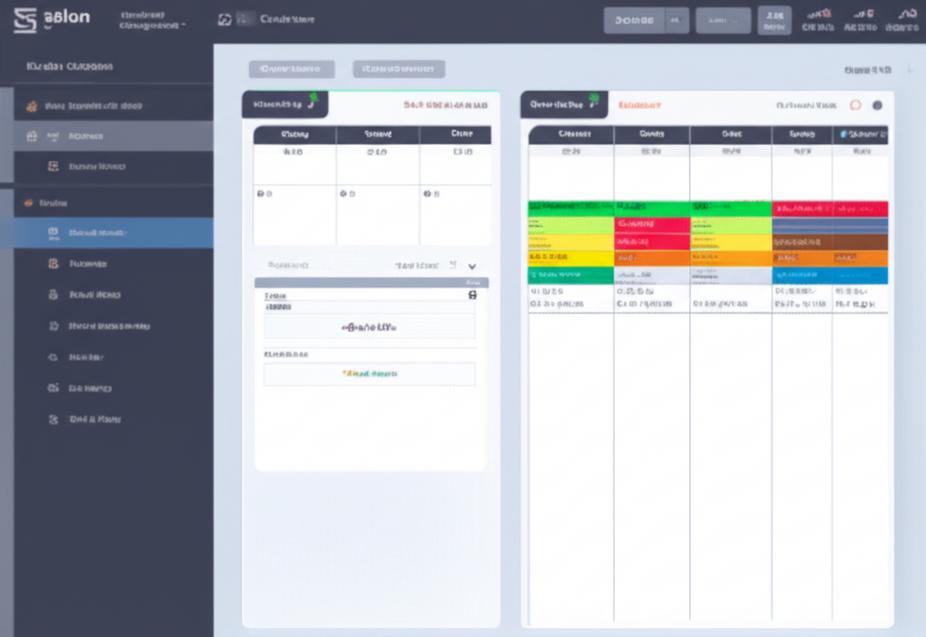926x637 pixels.
Task: Click the lock icon in the left form
Action: pos(473,296)
